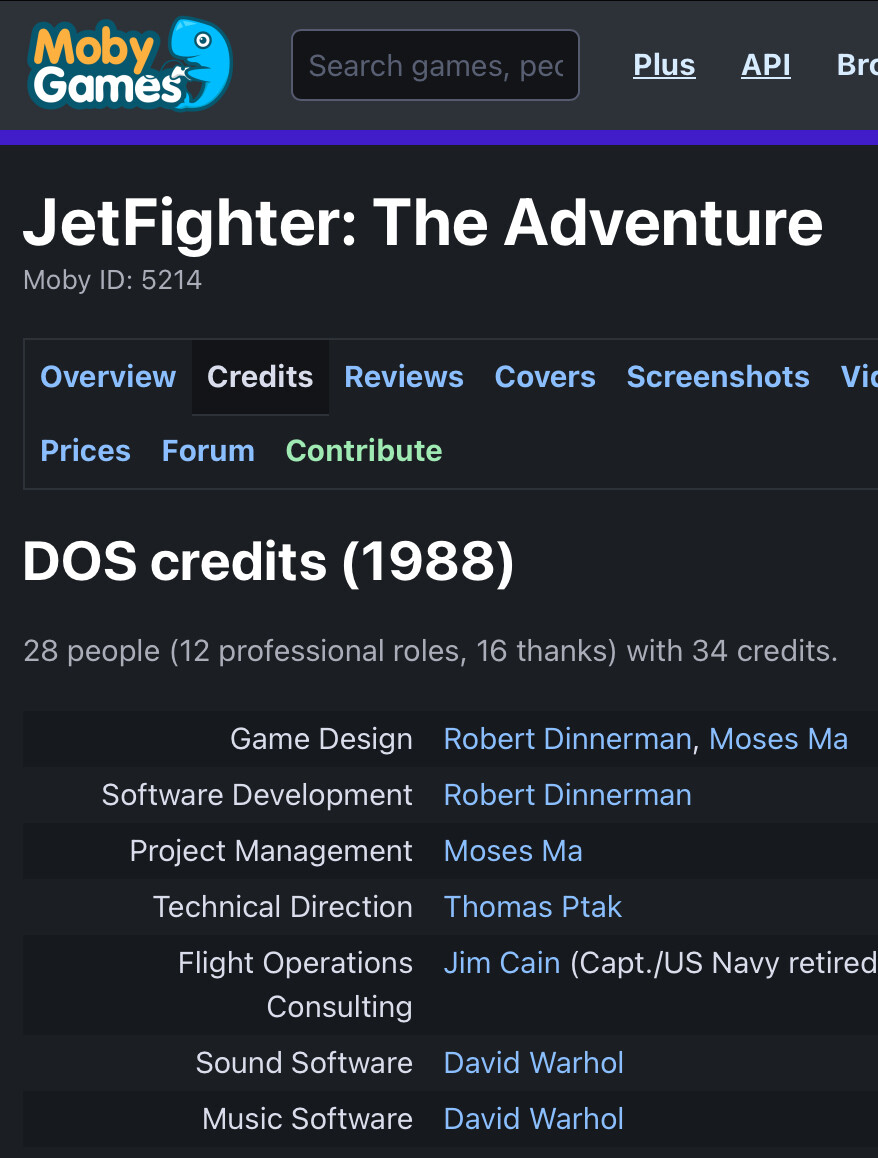Click the MobyGames logo
Viewport: 878px width, 1158px height.
tap(130, 64)
